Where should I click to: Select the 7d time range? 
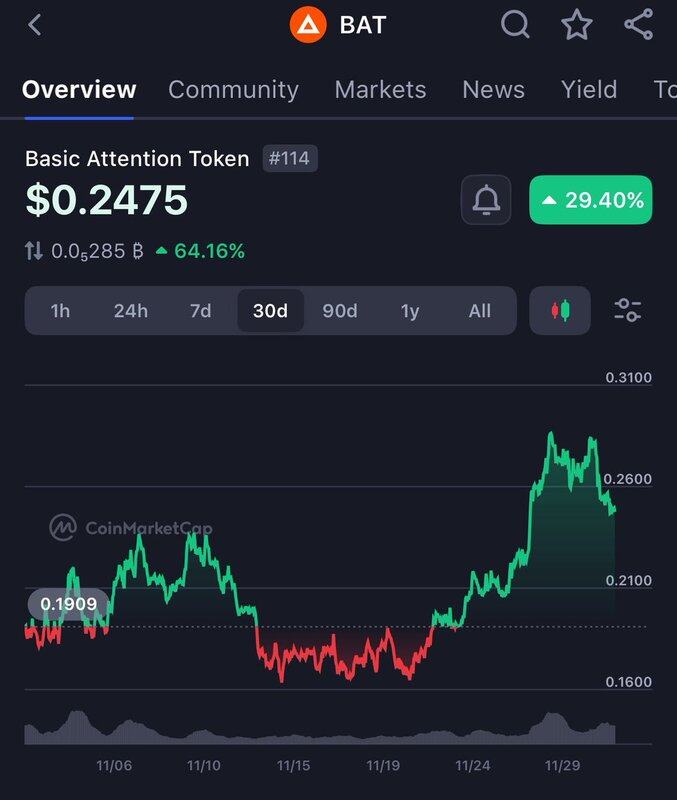pyautogui.click(x=200, y=311)
